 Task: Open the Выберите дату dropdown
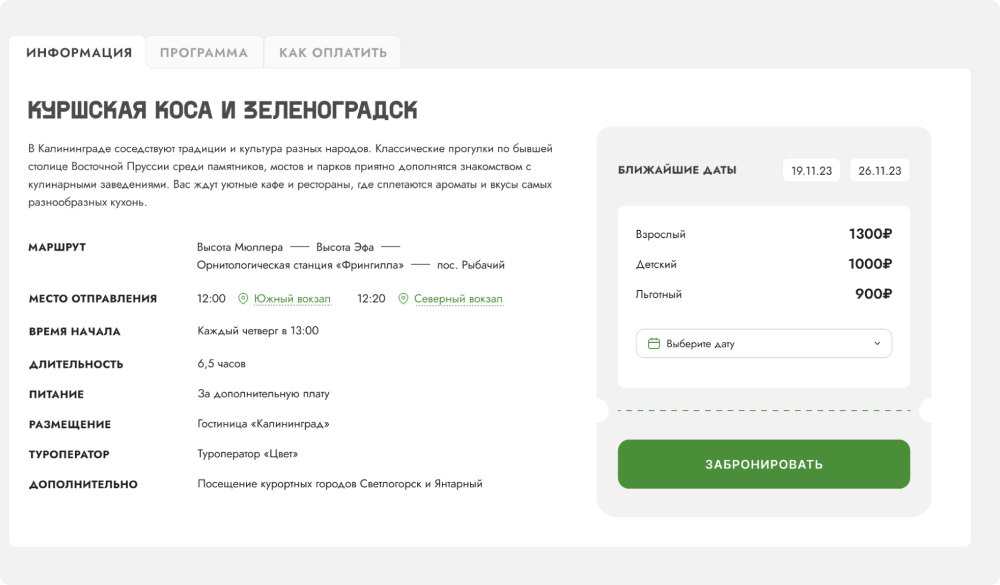(763, 344)
